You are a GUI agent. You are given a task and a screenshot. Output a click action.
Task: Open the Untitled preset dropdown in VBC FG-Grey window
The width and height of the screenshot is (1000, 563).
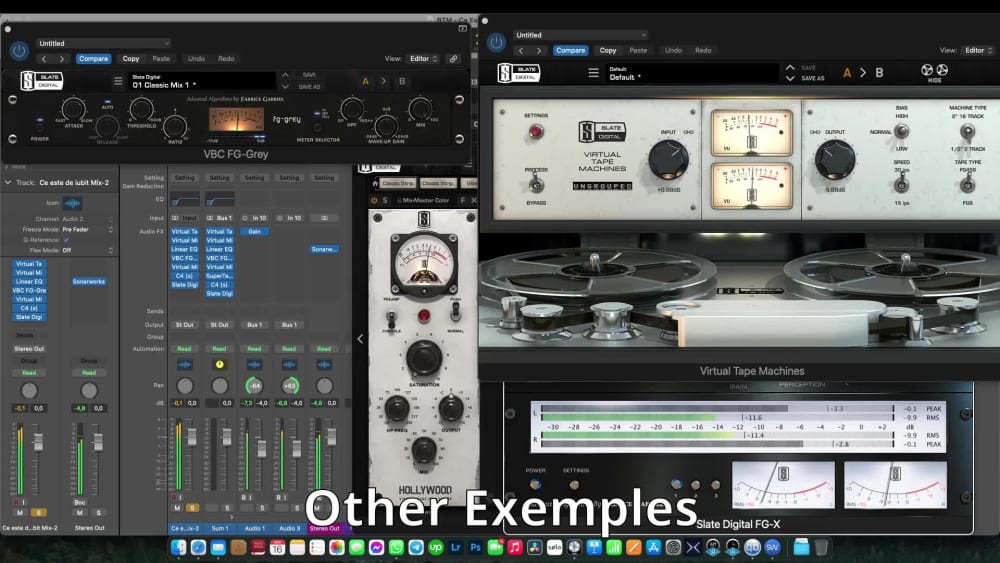(103, 43)
